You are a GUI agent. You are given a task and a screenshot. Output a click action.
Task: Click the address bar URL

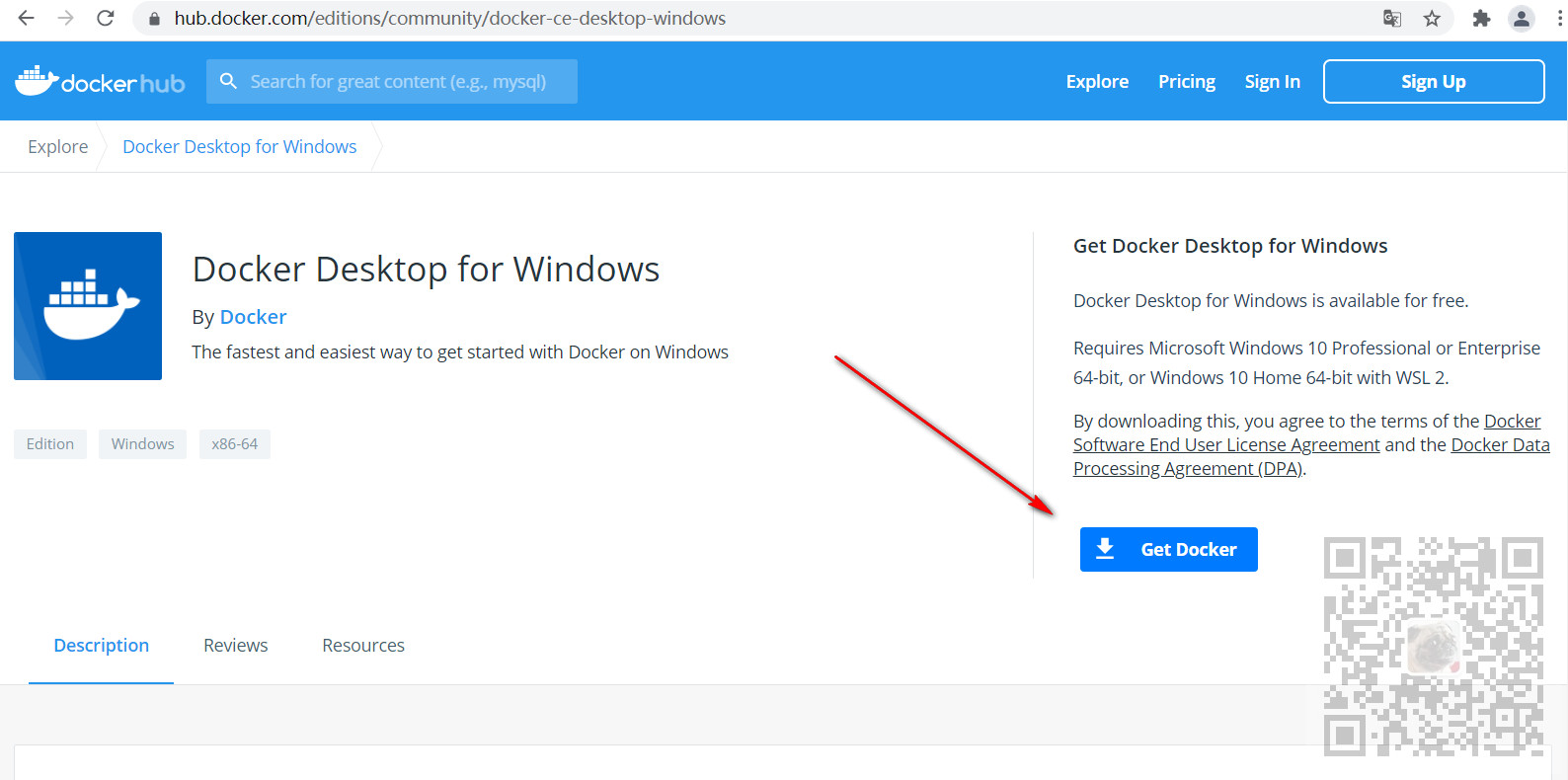pos(450,18)
